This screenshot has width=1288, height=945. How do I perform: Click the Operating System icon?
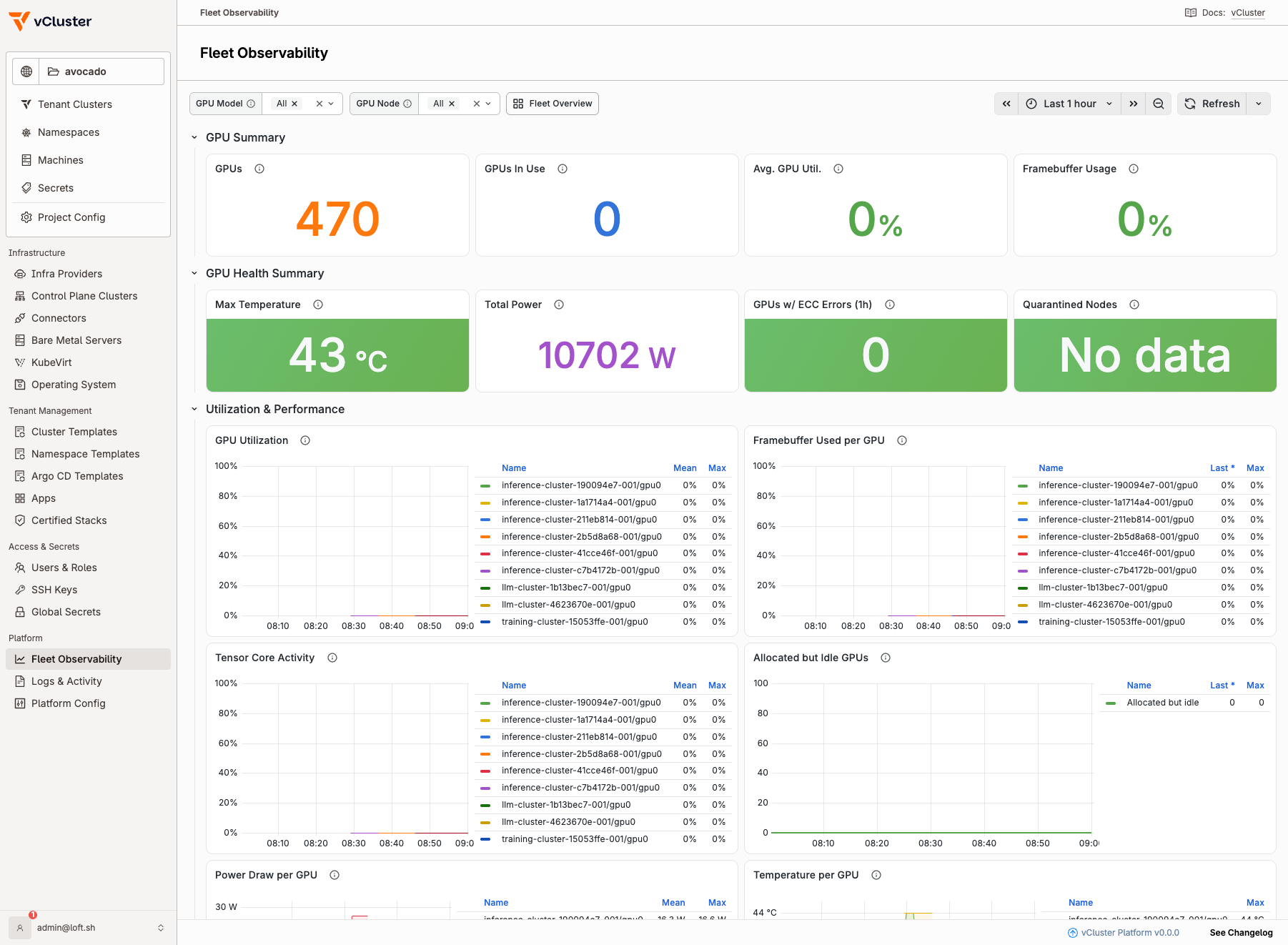20,385
